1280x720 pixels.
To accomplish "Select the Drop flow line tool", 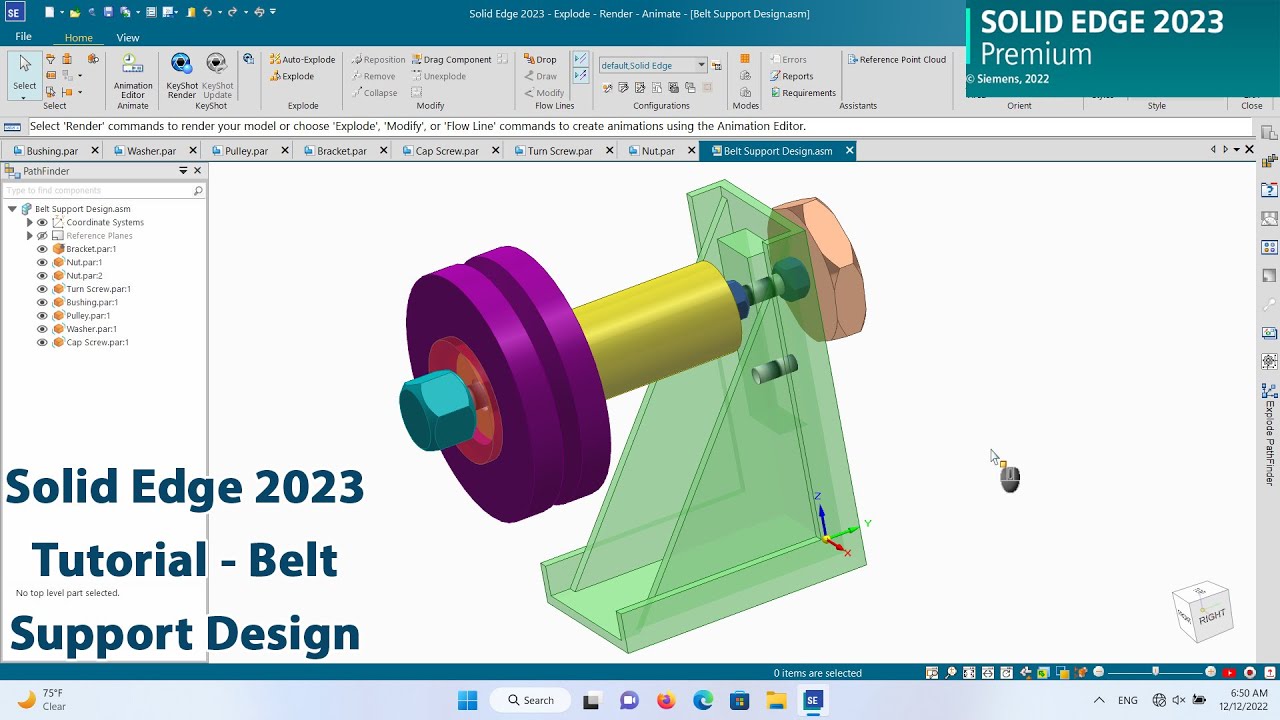I will pos(540,60).
